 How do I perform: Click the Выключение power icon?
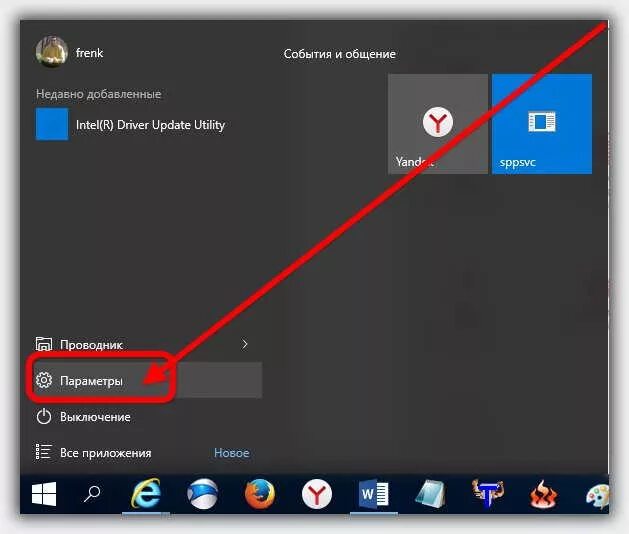[x=44, y=416]
